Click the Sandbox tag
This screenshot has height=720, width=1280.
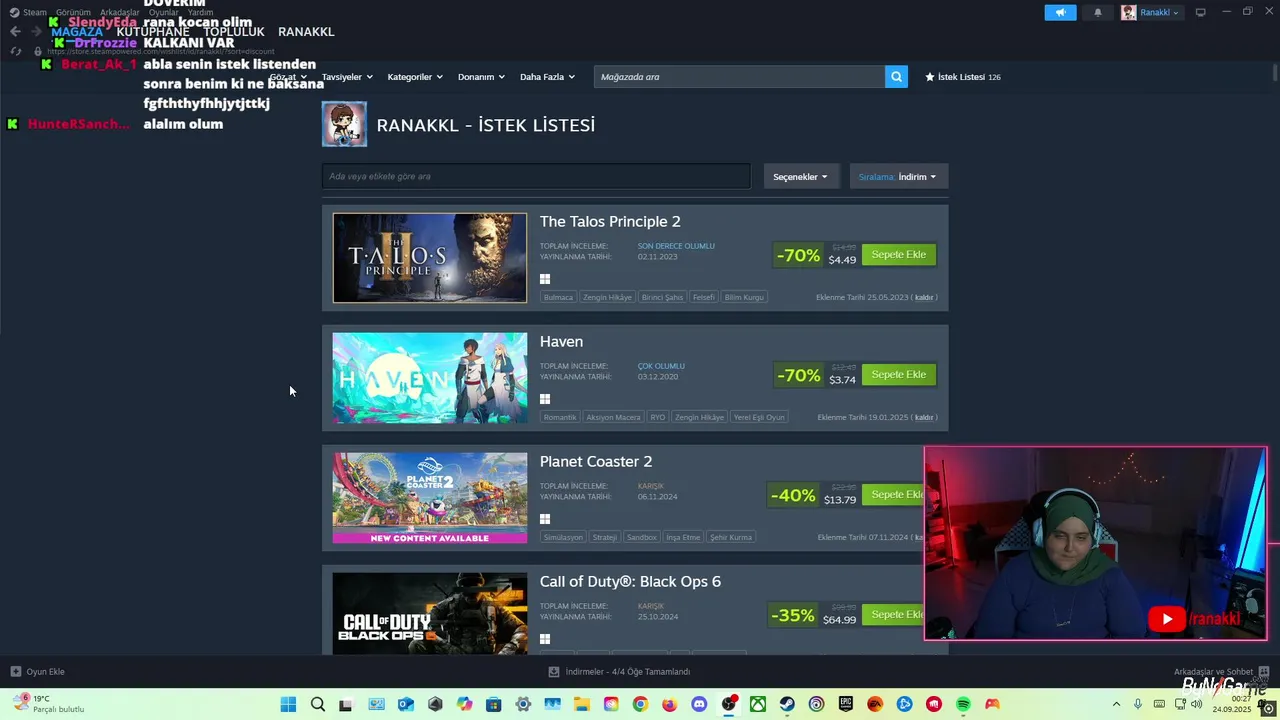point(642,537)
